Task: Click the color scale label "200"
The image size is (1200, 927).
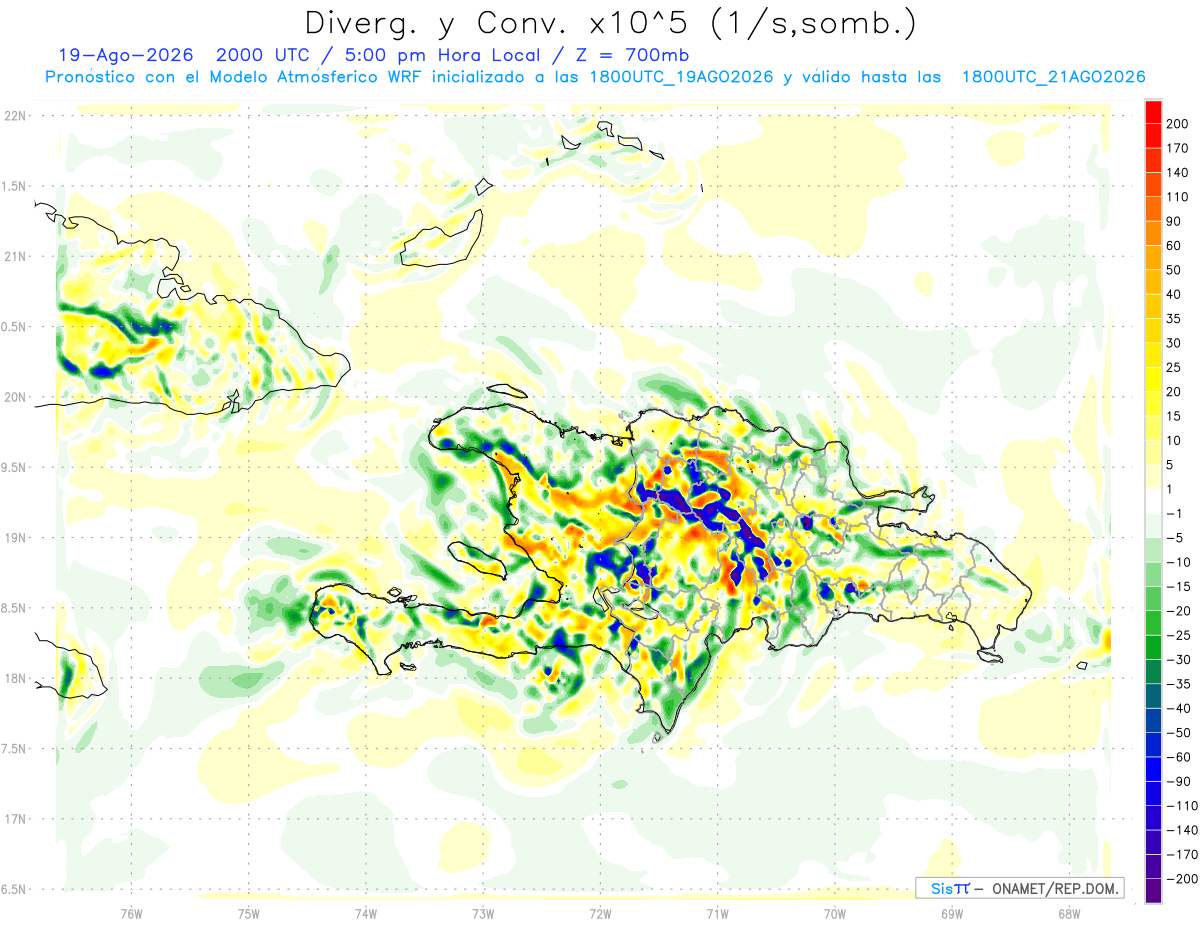Action: click(1177, 123)
